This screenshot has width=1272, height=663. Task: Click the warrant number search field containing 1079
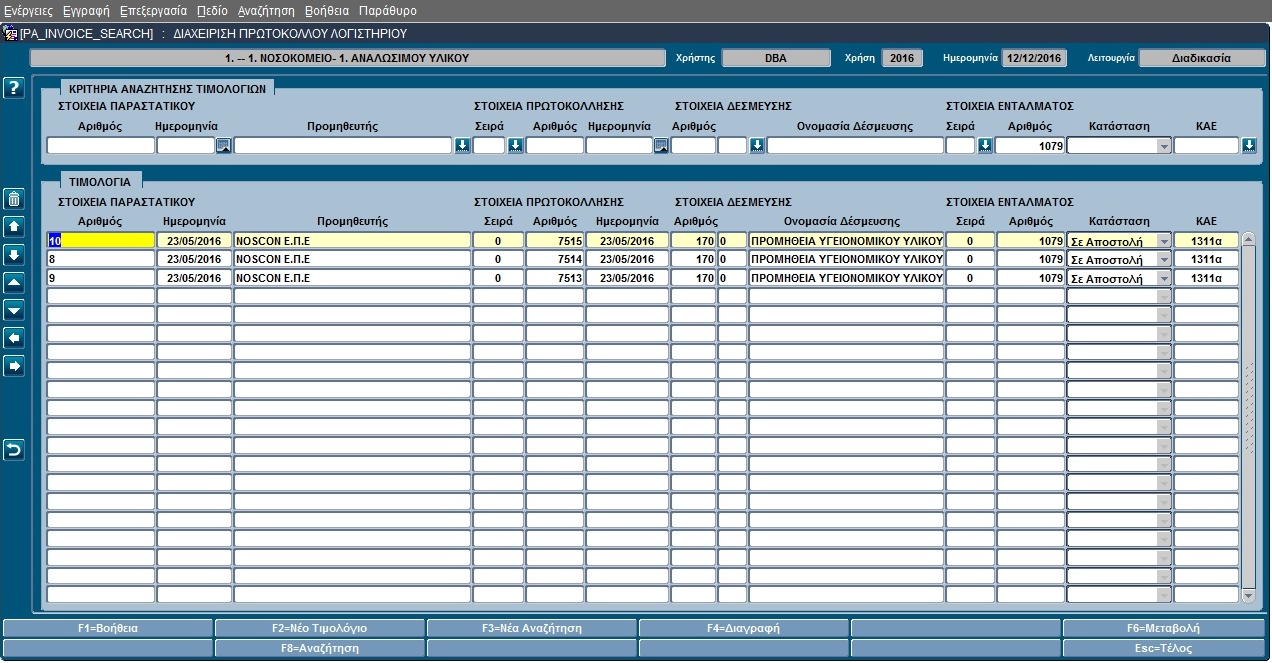pyautogui.click(x=1031, y=146)
